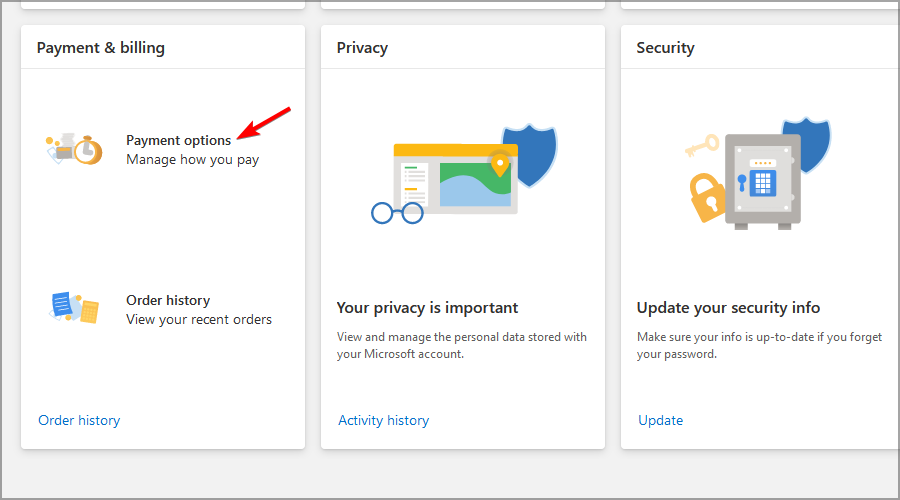Select the gray safe icon
This screenshot has width=900, height=500.
[762, 180]
